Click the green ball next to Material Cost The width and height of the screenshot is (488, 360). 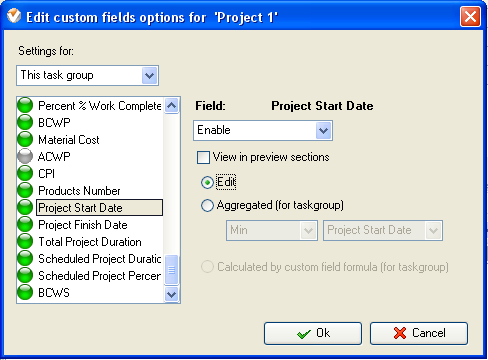coord(25,139)
